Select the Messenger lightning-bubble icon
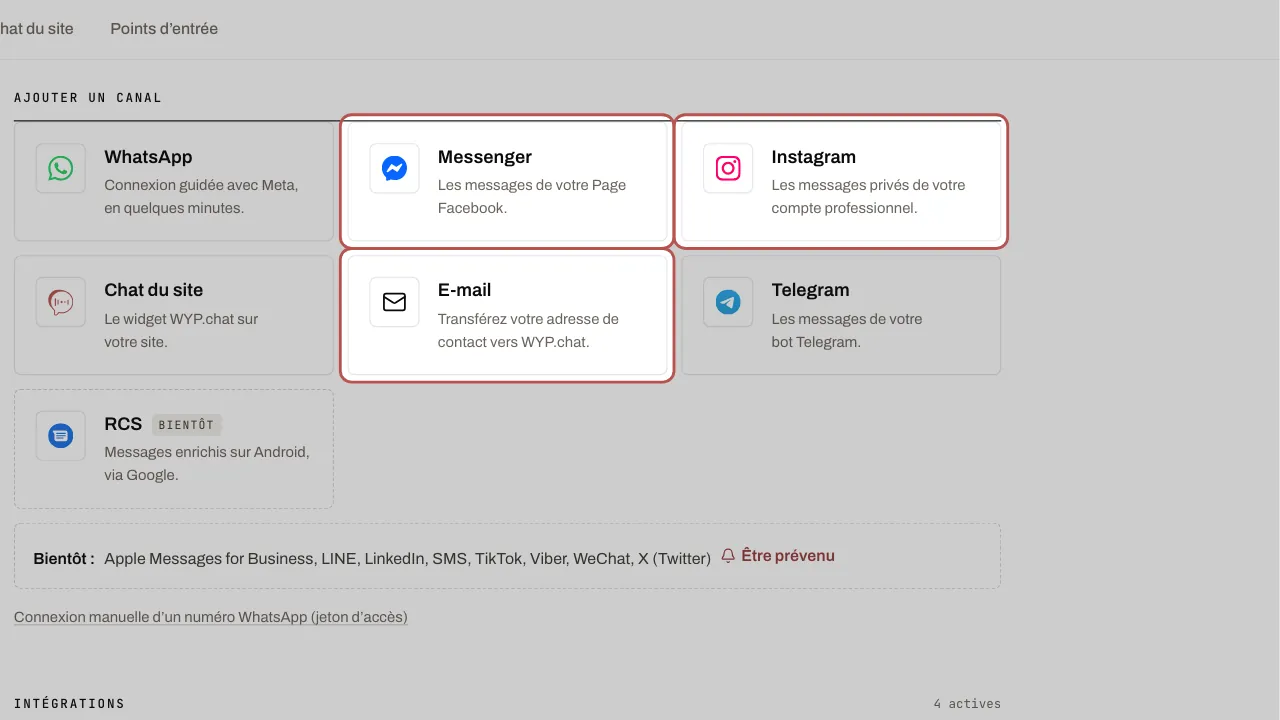The height and width of the screenshot is (720, 1280). tap(394, 168)
